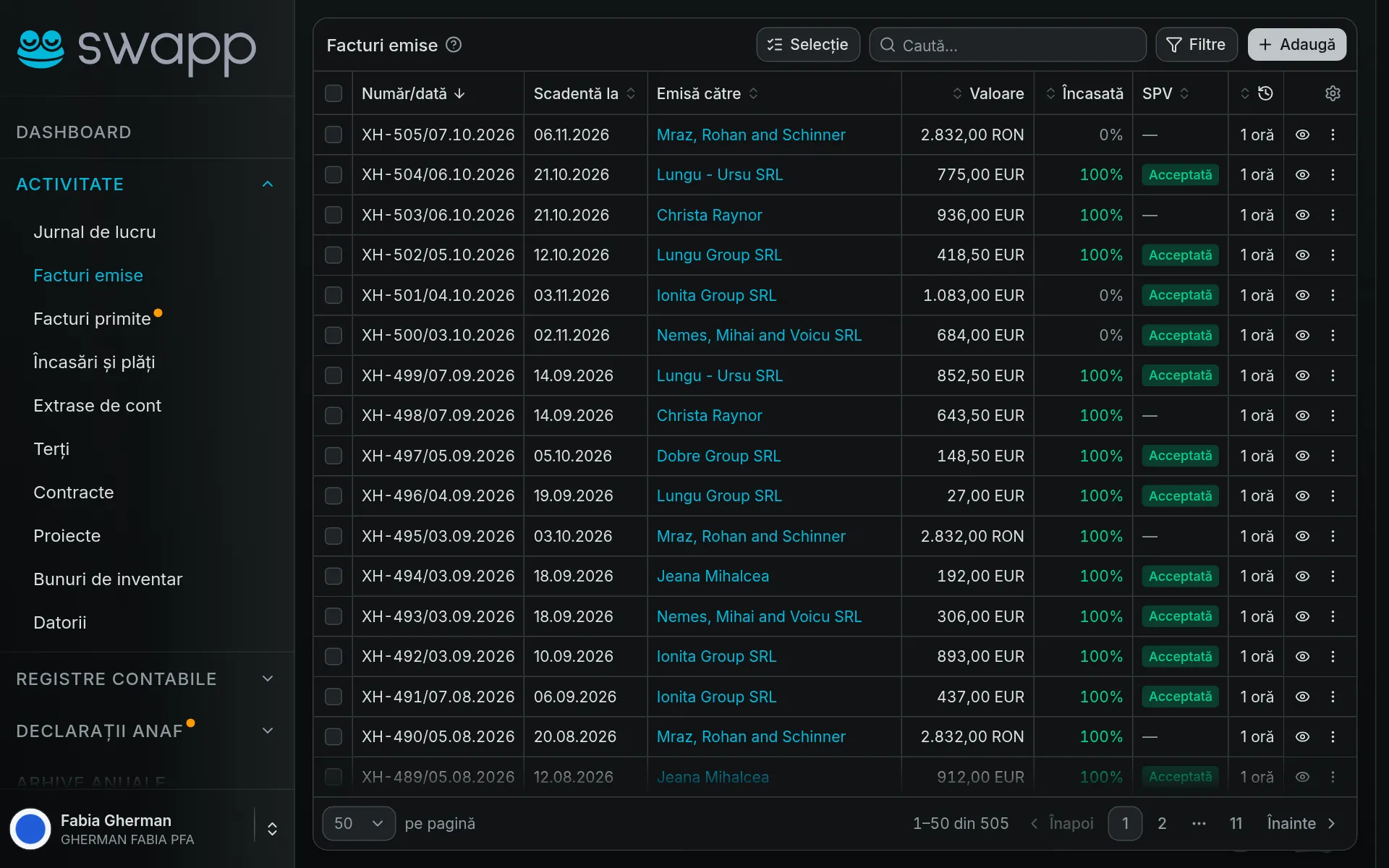The image size is (1389, 868).
Task: Sort by Scadentă la column
Action: click(585, 93)
